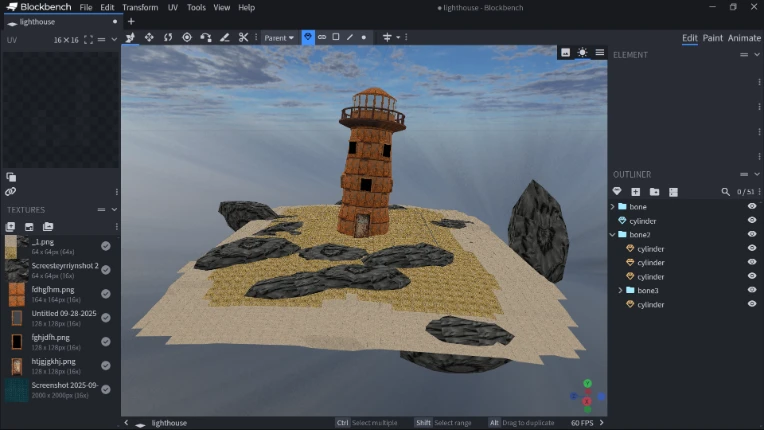Toggle Outliner options list icon
764x430 pixels.
point(673,192)
